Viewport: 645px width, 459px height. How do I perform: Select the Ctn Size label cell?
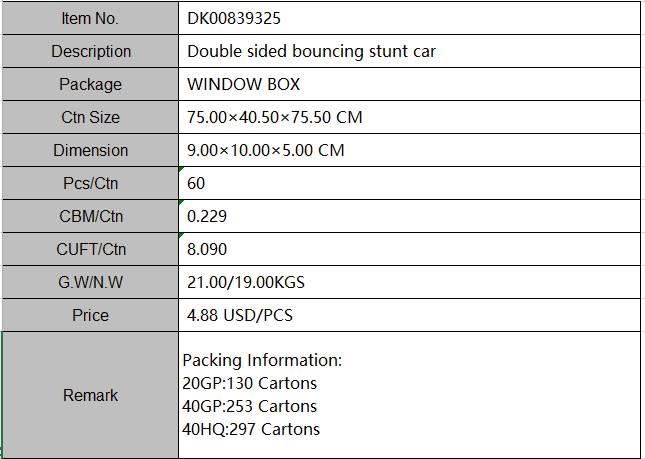coord(90,117)
